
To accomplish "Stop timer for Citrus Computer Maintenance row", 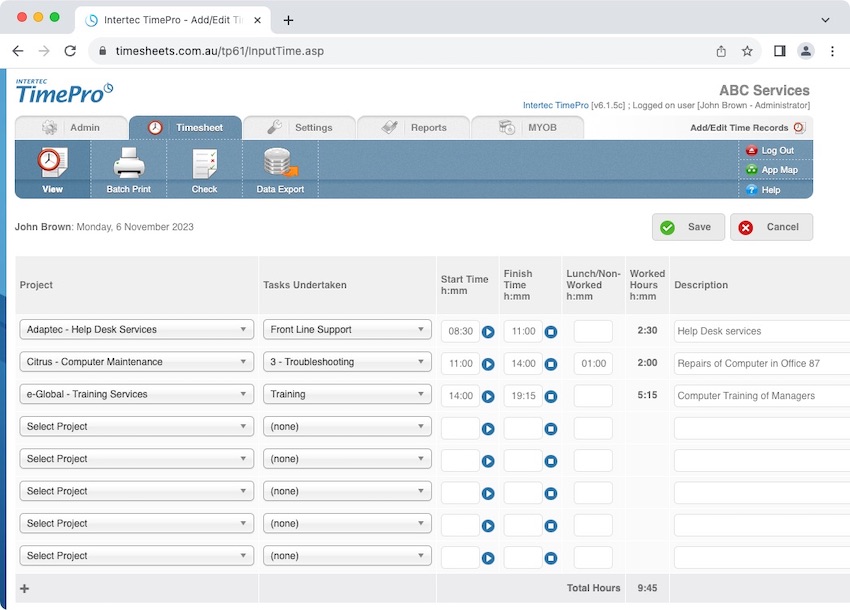I will tap(551, 364).
